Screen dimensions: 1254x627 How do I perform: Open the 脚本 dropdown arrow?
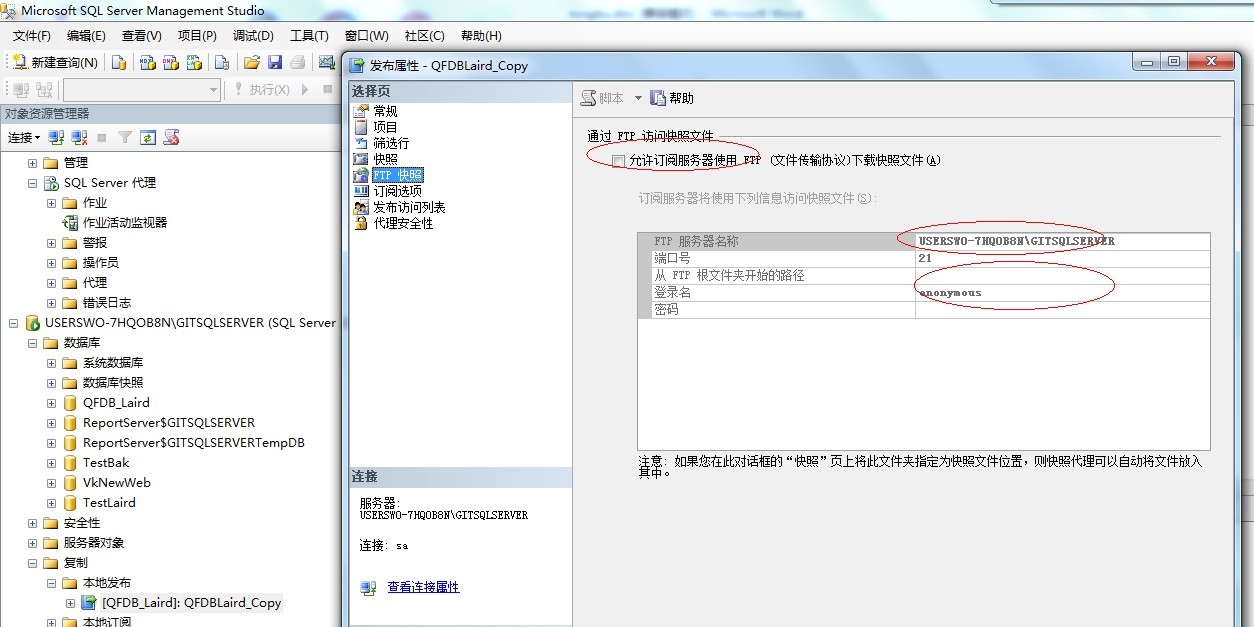638,98
